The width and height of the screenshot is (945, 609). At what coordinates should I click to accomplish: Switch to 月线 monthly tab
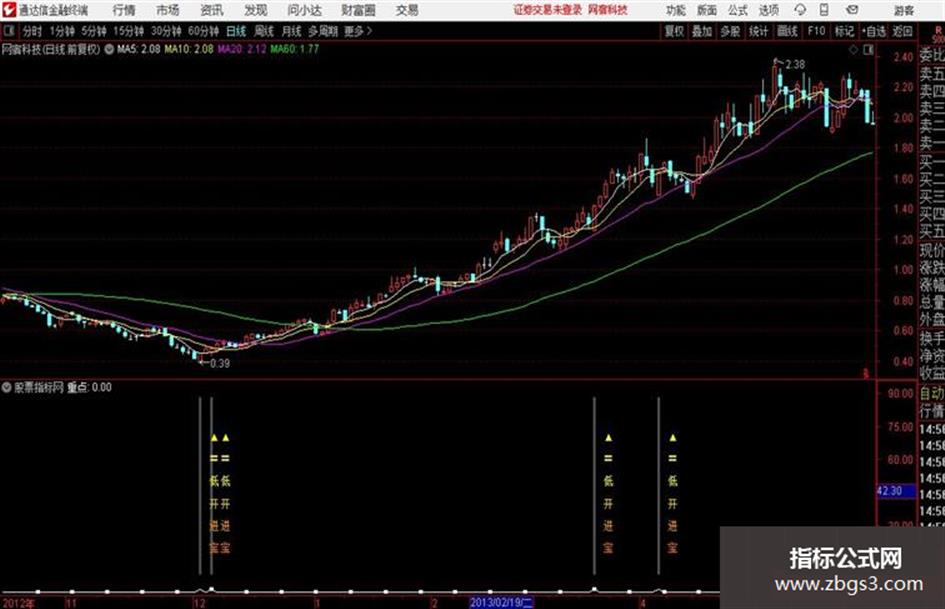tap(292, 31)
